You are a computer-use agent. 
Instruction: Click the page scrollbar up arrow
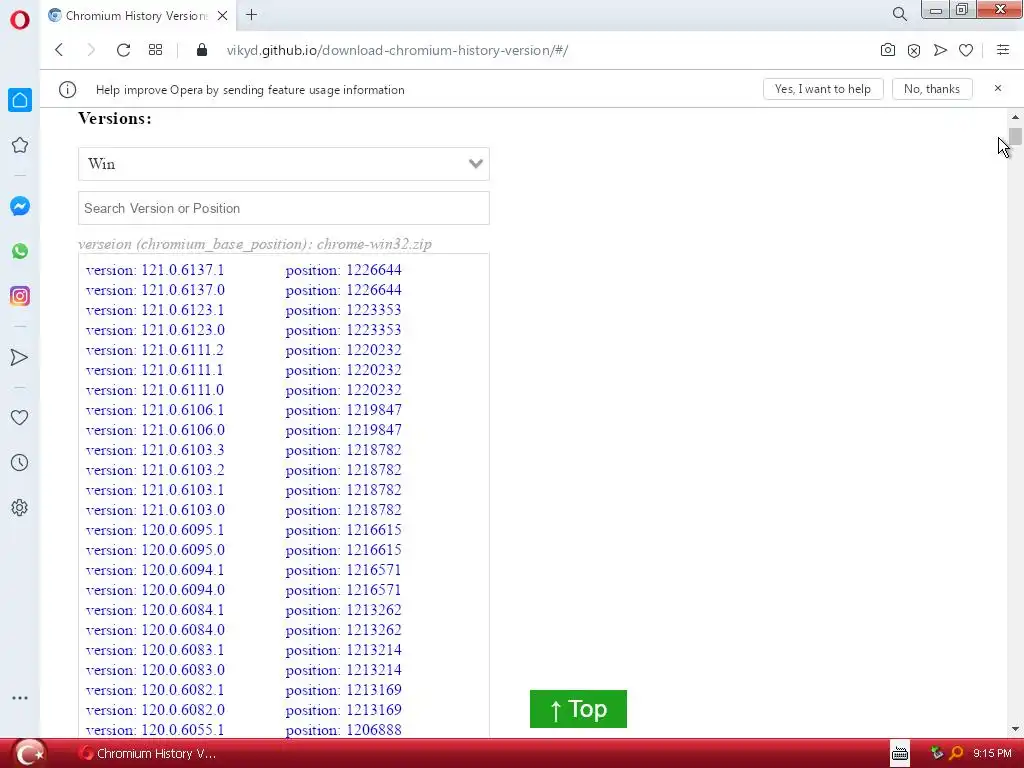pos(1015,118)
